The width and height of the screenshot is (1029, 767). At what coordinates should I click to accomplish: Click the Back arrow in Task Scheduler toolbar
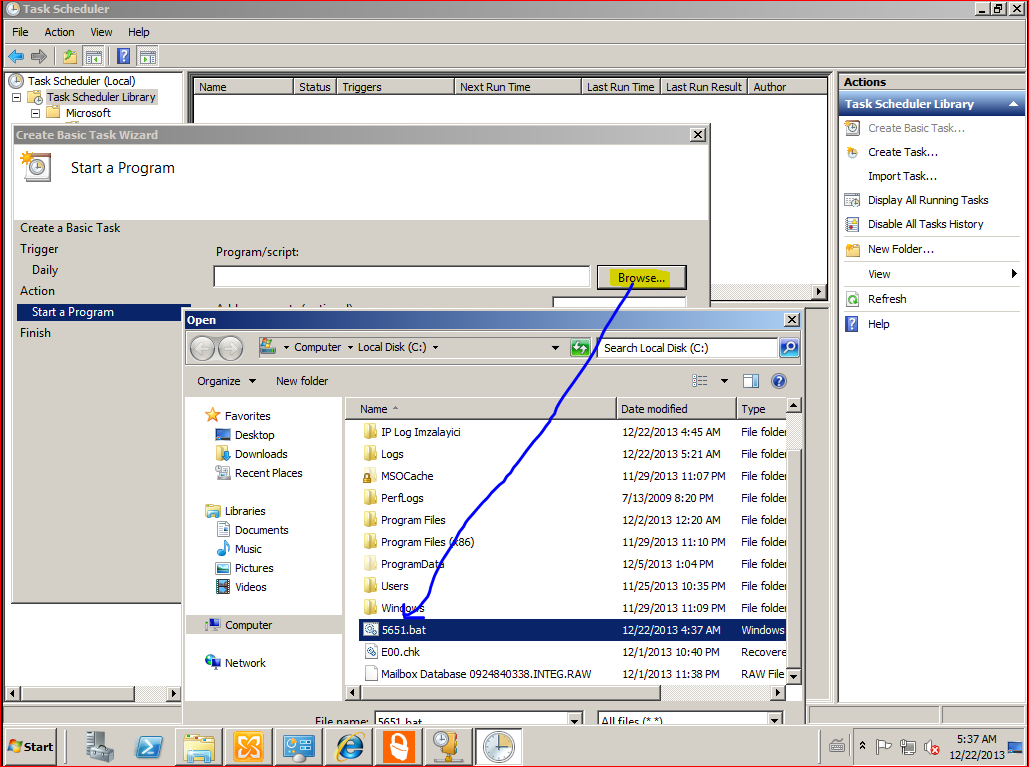coord(16,56)
